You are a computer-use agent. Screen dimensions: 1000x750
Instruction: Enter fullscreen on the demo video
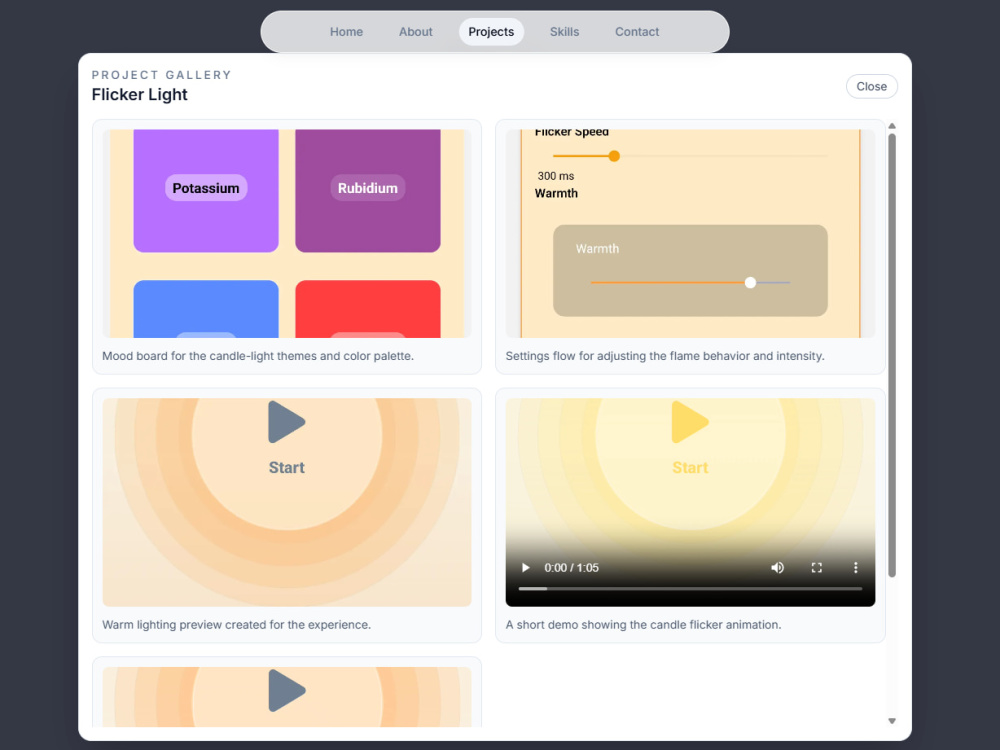pos(816,568)
